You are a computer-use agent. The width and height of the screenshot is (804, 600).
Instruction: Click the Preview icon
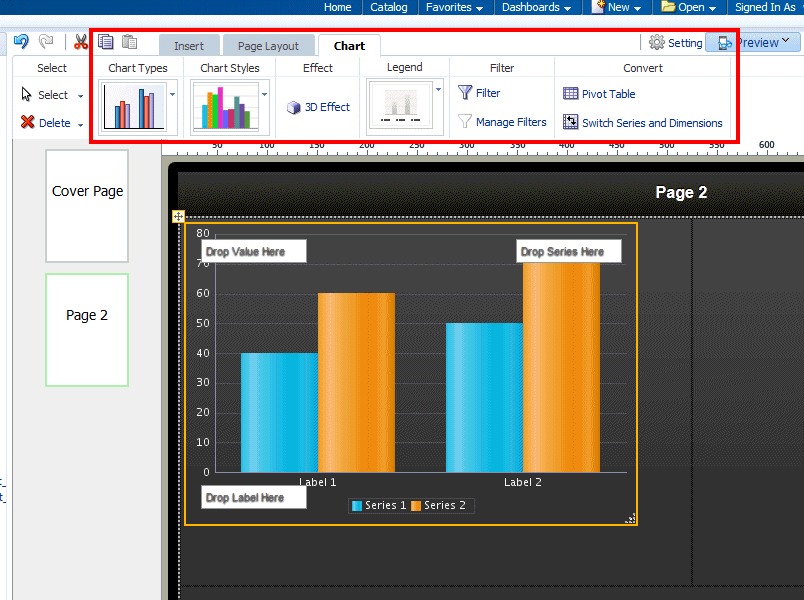725,43
